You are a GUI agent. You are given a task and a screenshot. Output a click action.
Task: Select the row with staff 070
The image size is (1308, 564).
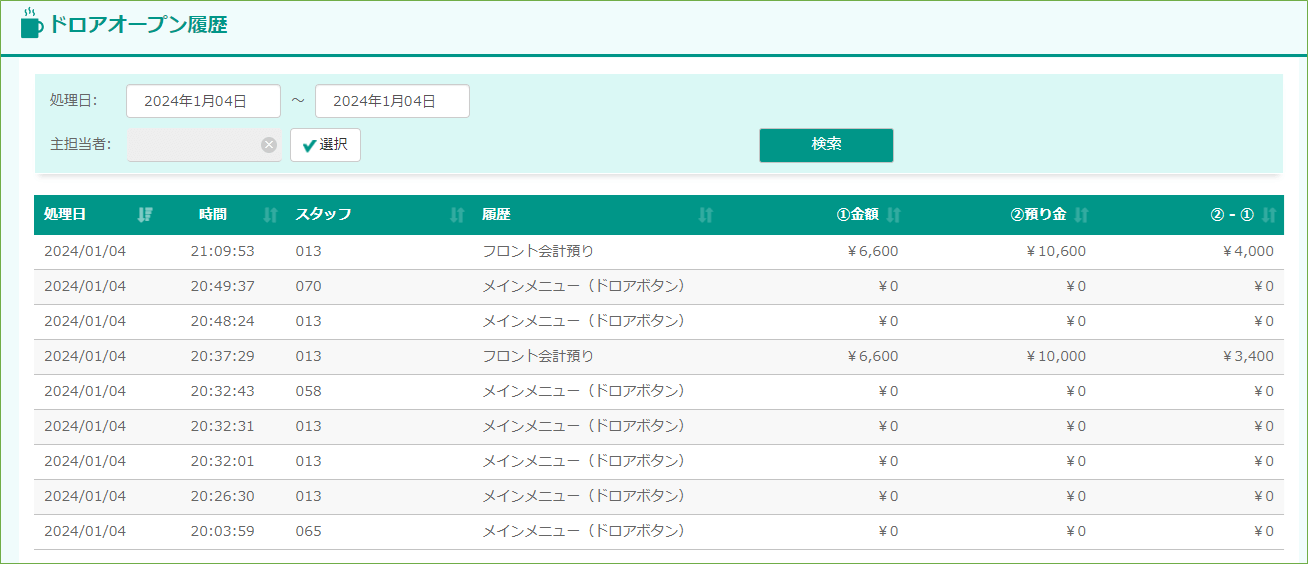(x=659, y=287)
